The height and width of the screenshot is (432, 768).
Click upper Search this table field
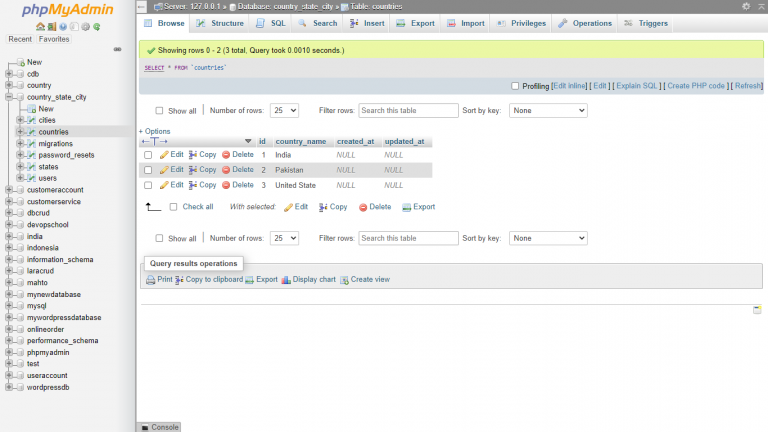(408, 111)
